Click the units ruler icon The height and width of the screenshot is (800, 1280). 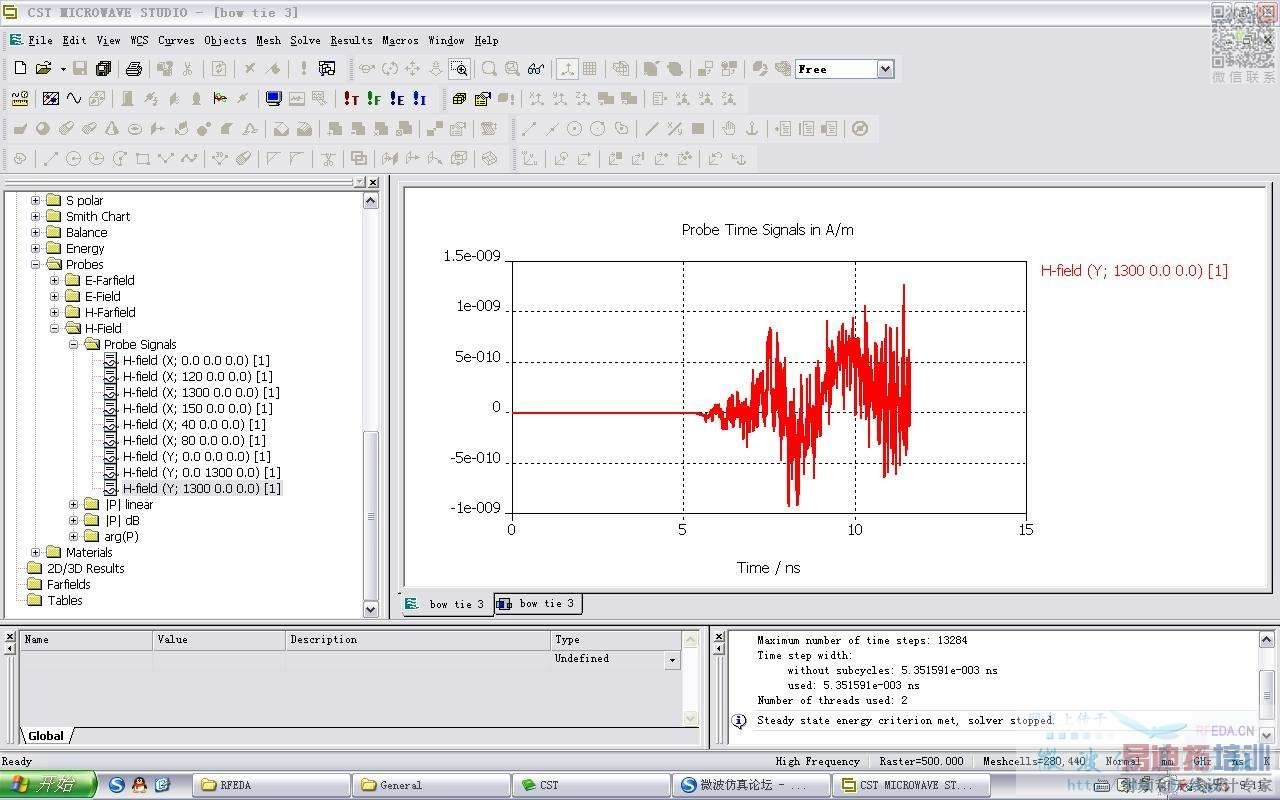[20, 99]
